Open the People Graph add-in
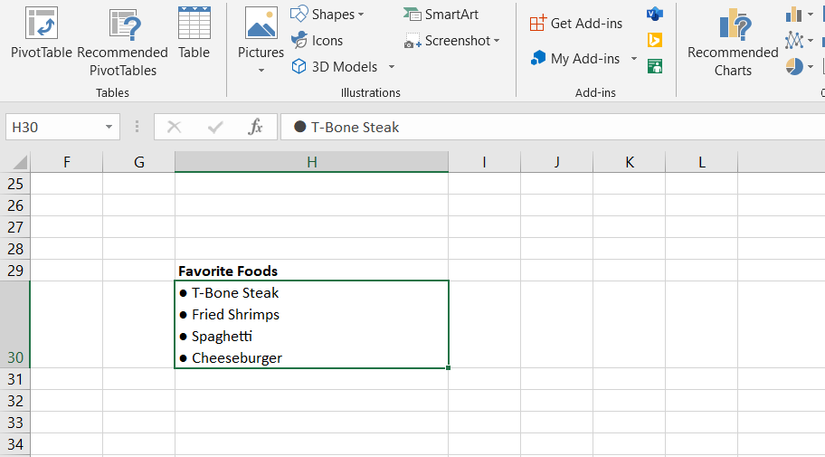The image size is (825, 457). (x=656, y=66)
